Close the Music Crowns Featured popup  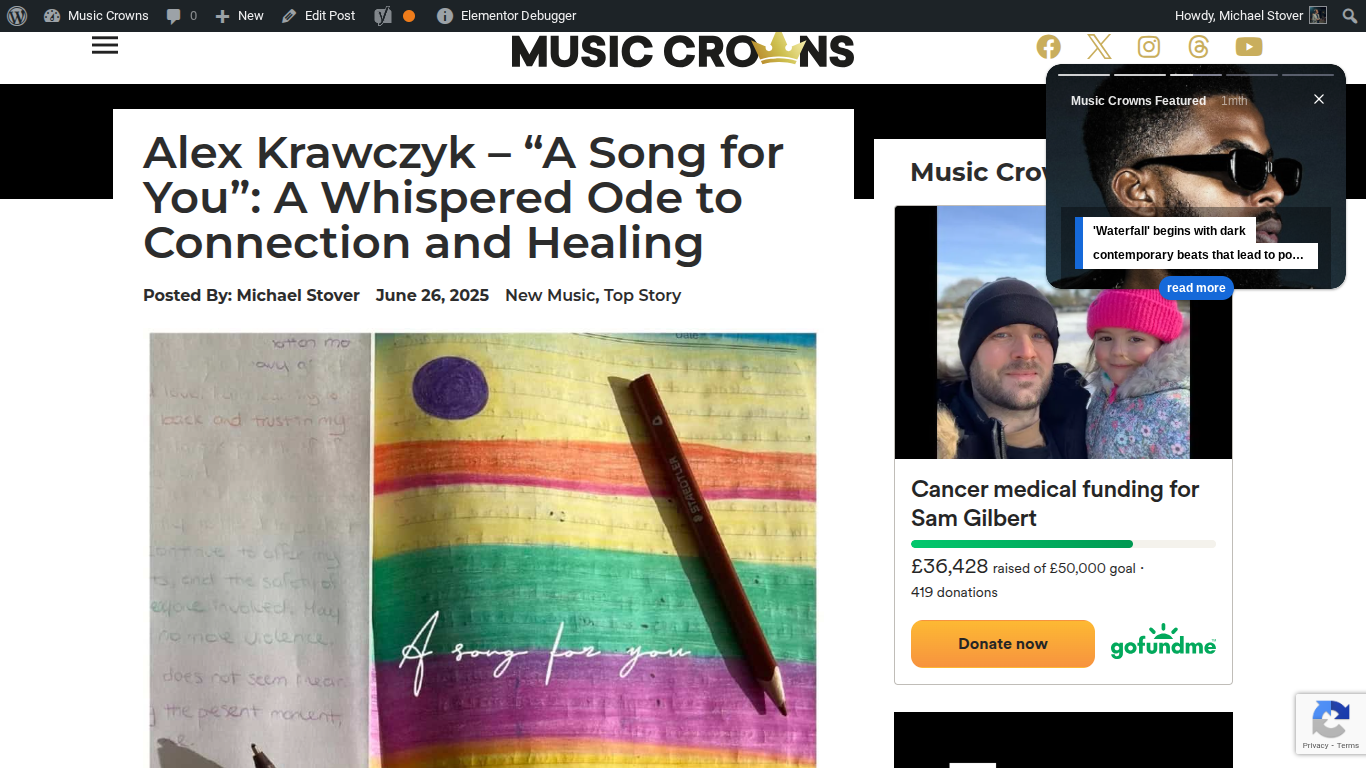click(x=1319, y=99)
